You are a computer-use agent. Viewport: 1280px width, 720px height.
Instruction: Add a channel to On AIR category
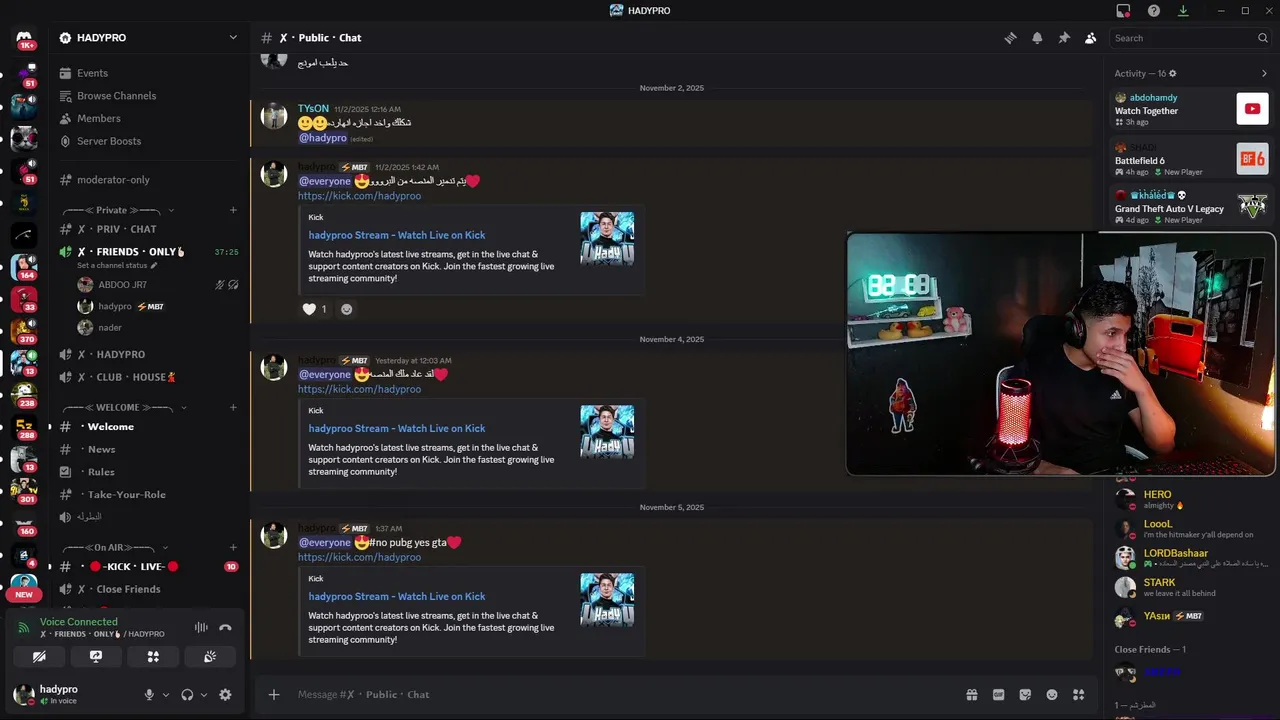coord(233,547)
